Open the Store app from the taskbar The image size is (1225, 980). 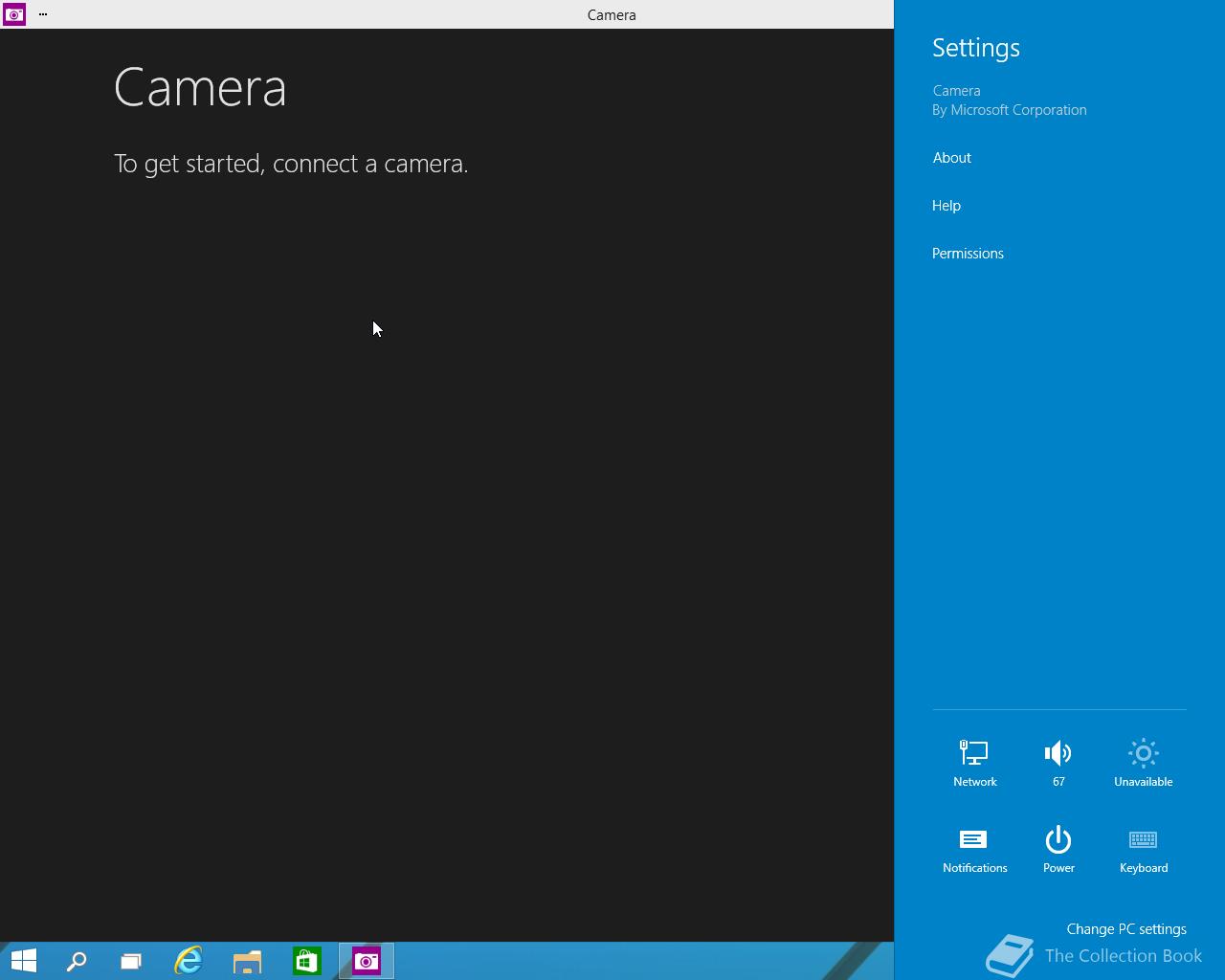point(307,961)
